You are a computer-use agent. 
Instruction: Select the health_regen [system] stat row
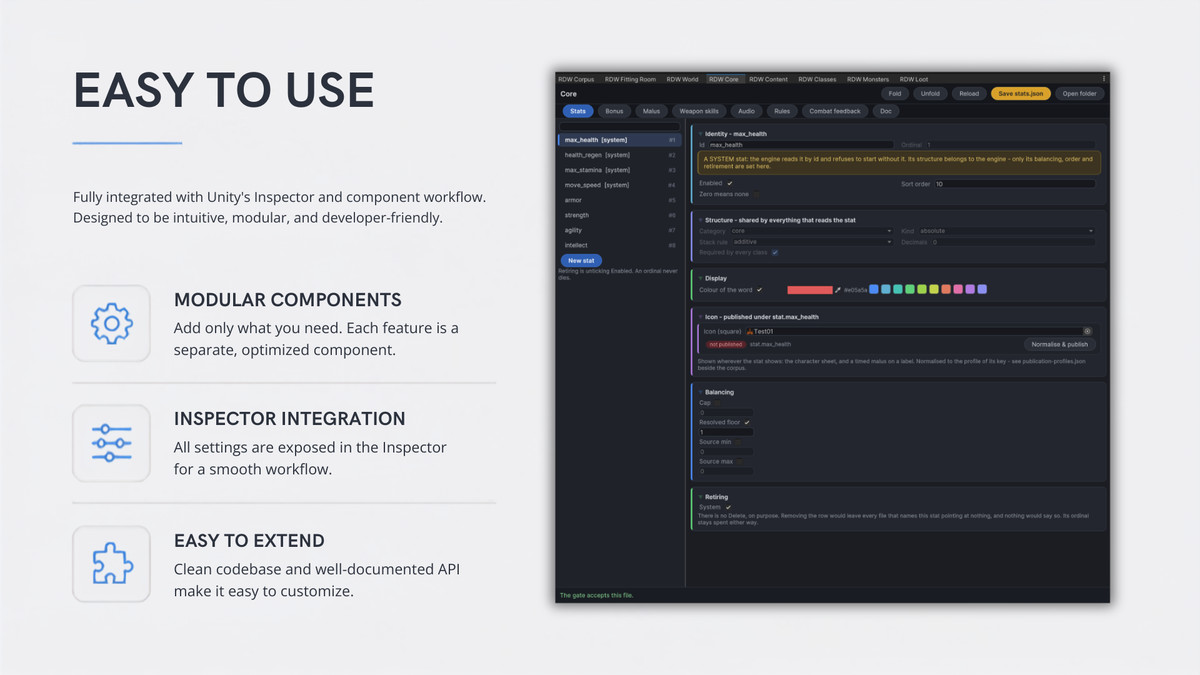tap(618, 155)
